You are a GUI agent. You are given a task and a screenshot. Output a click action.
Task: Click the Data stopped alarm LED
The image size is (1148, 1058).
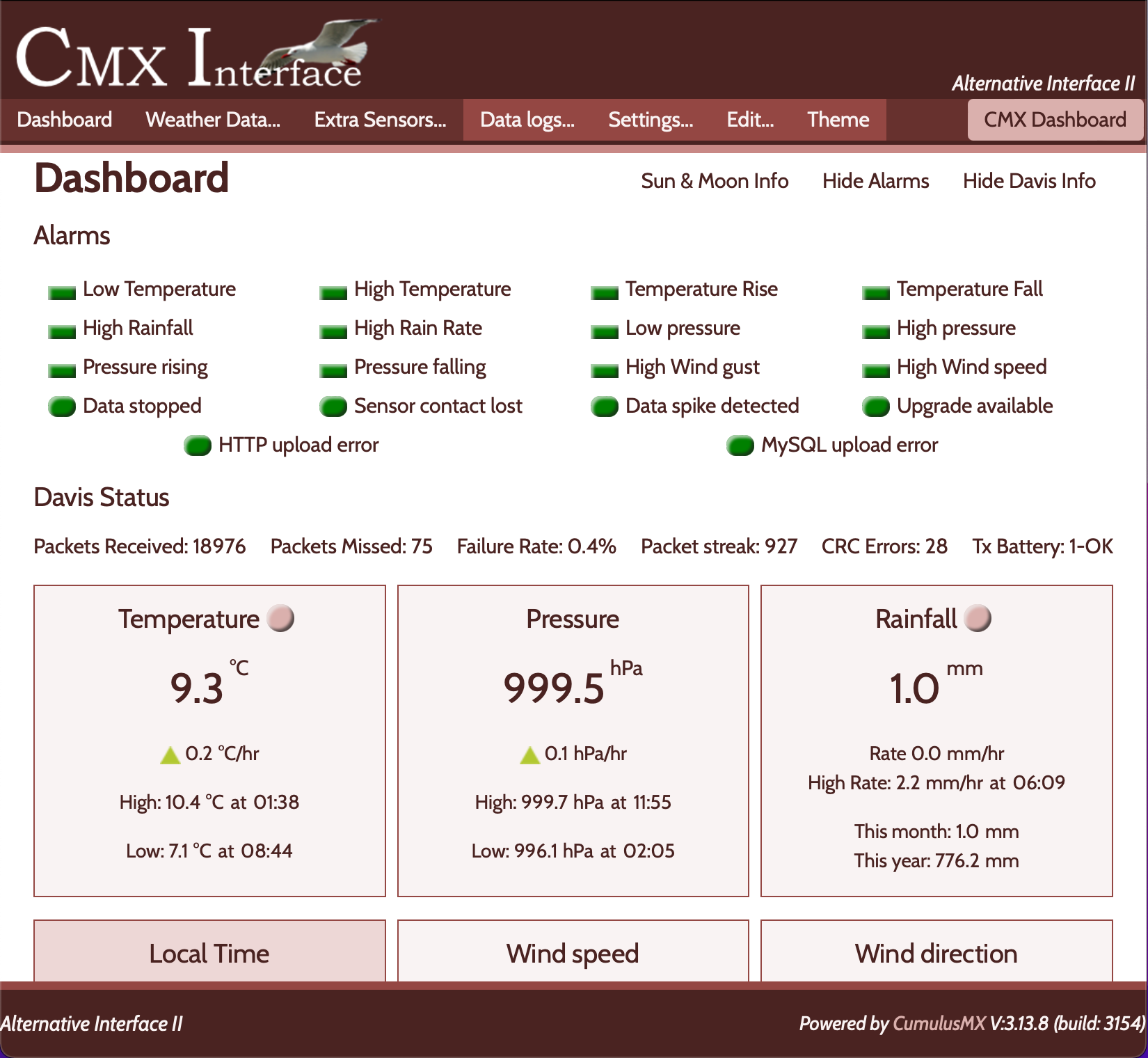click(62, 406)
